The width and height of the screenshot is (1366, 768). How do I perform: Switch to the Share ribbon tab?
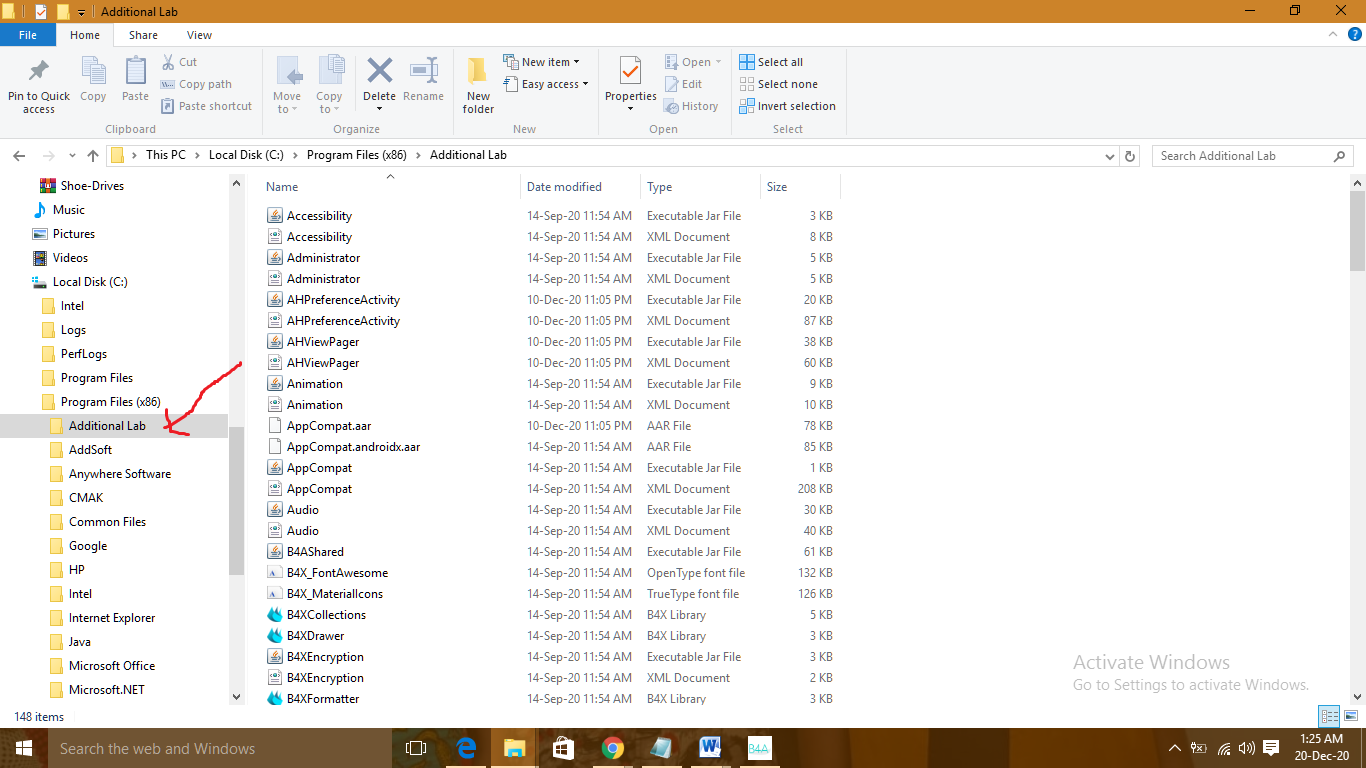143,35
